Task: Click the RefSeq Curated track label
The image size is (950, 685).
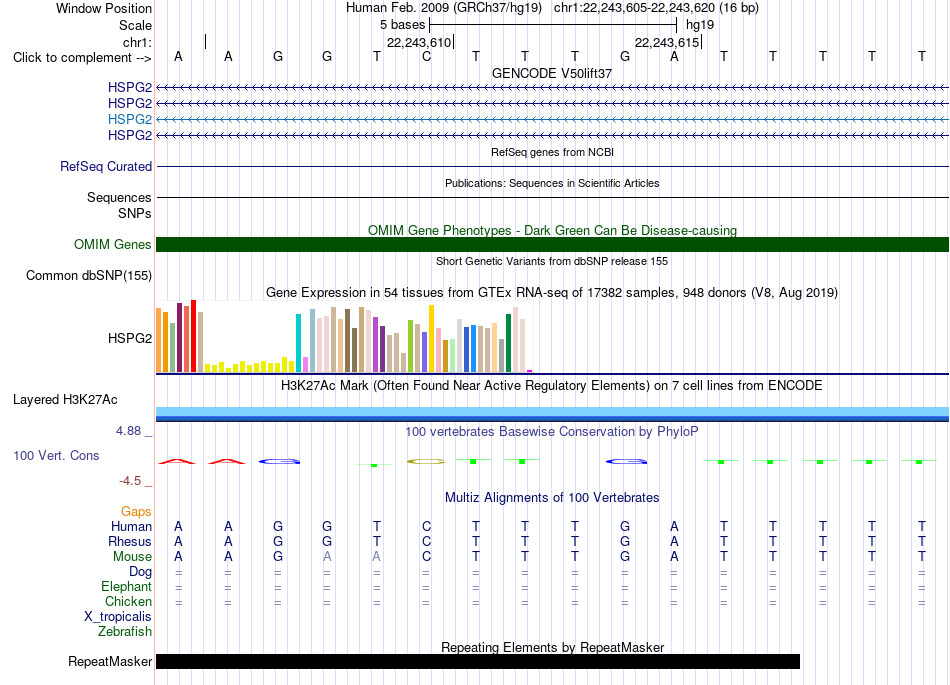Action: click(x=106, y=166)
